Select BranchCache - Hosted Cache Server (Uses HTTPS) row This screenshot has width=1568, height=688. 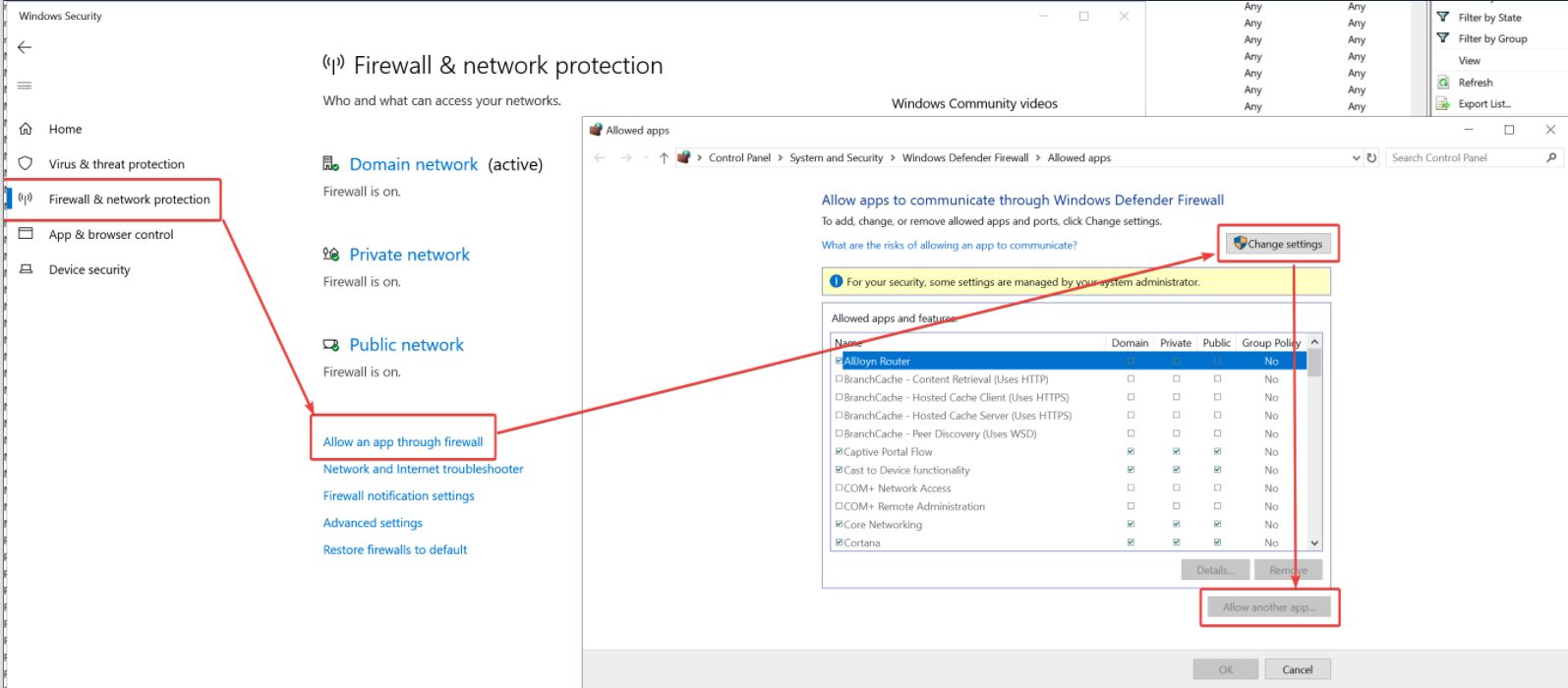click(1070, 415)
